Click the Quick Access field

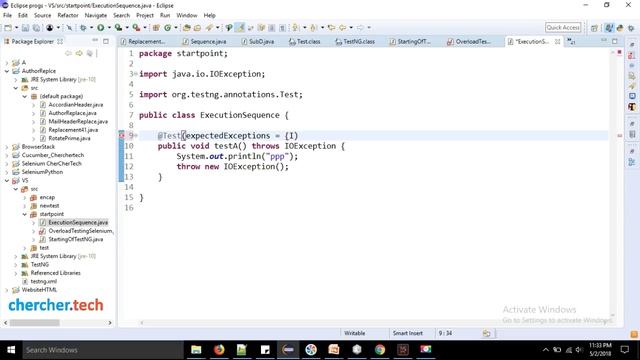coord(563,27)
